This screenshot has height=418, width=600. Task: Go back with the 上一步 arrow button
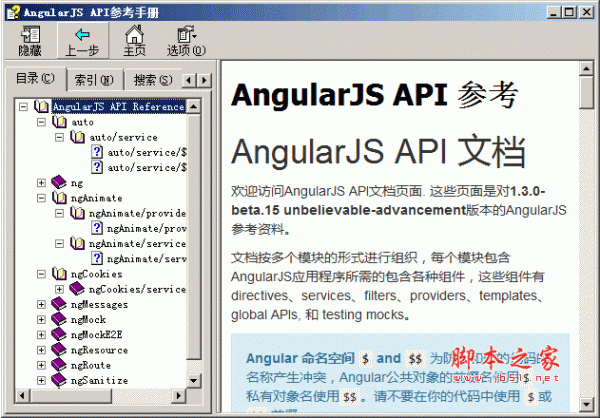pos(83,41)
